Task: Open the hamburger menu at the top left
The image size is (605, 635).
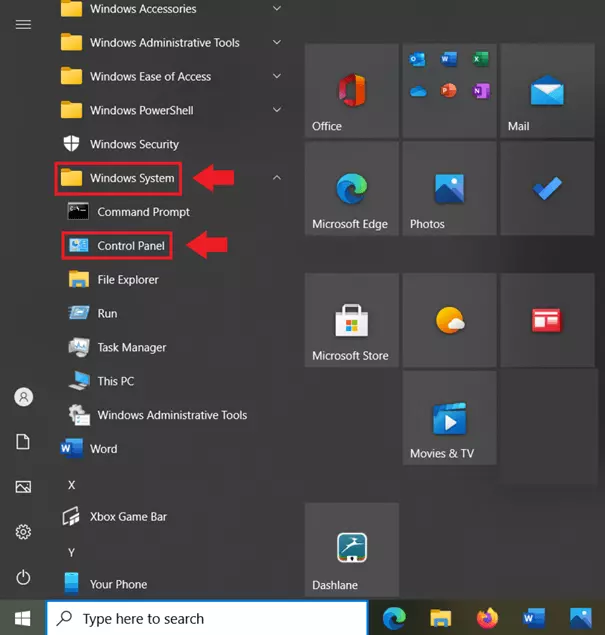Action: coord(23,25)
